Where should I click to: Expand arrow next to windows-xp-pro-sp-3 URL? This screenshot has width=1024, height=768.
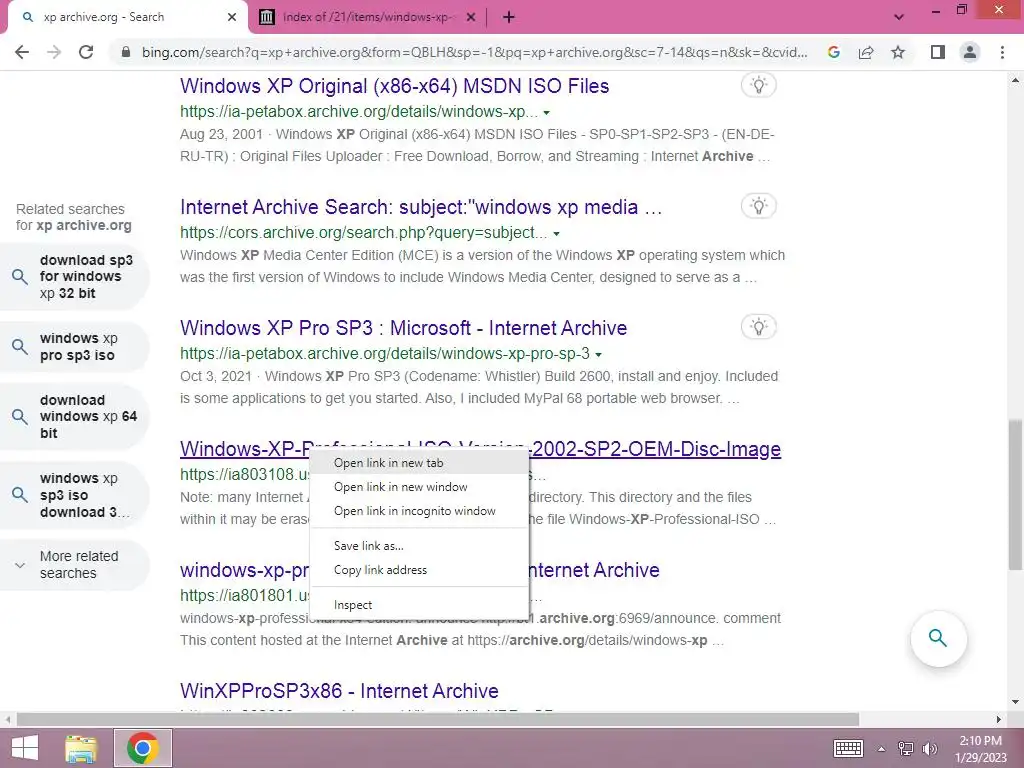pyautogui.click(x=598, y=355)
